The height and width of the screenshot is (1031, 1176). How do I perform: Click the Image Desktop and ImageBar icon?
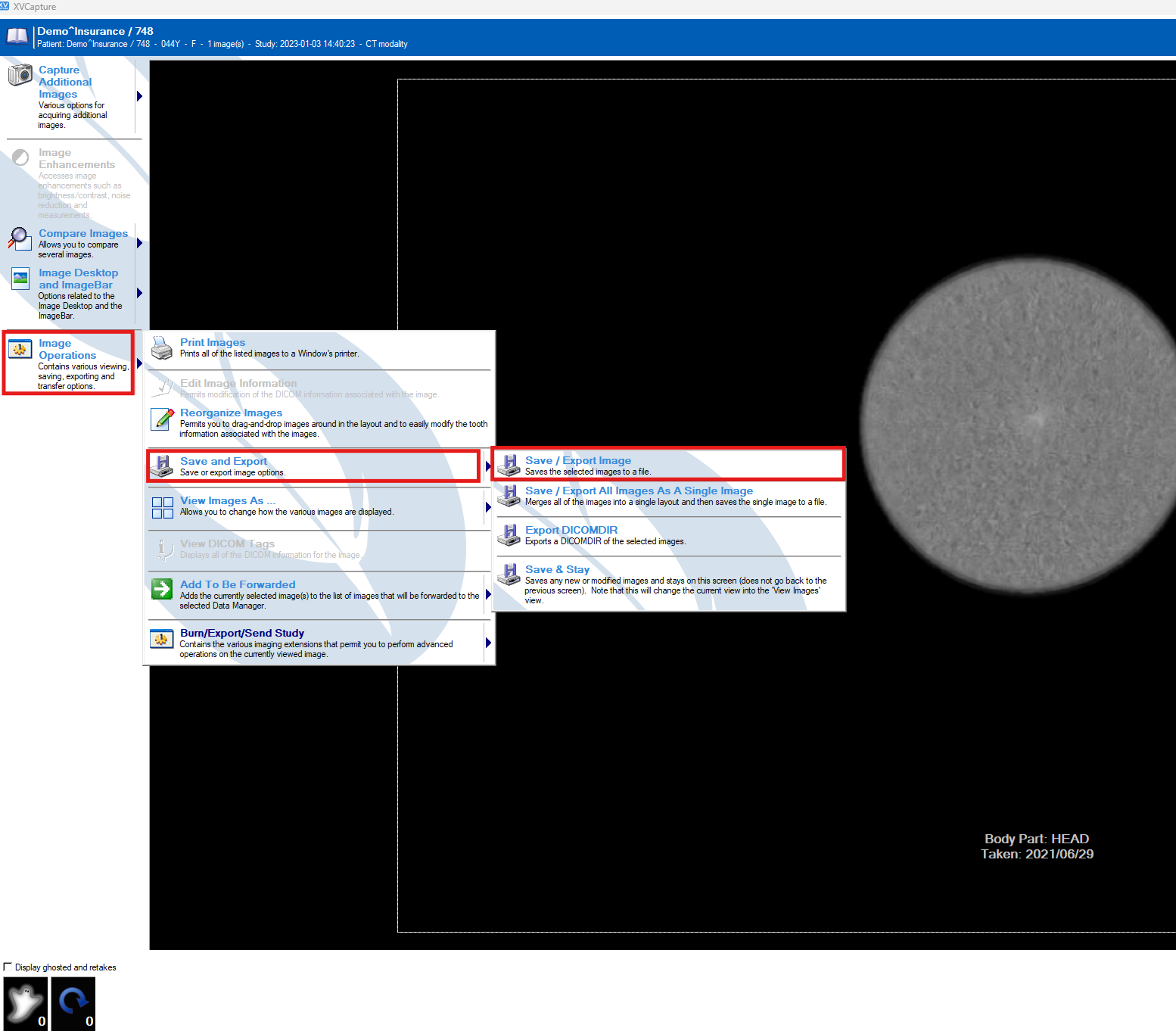pos(20,278)
